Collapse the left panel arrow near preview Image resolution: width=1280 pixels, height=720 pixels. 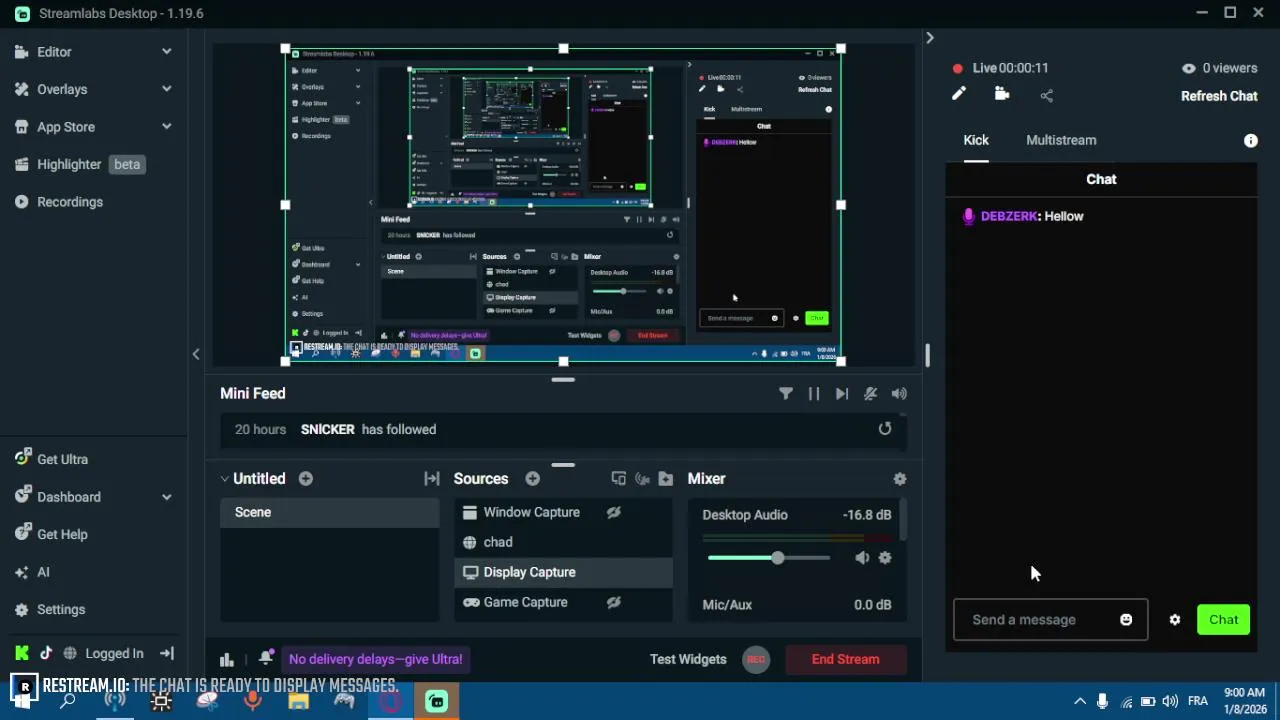point(196,354)
